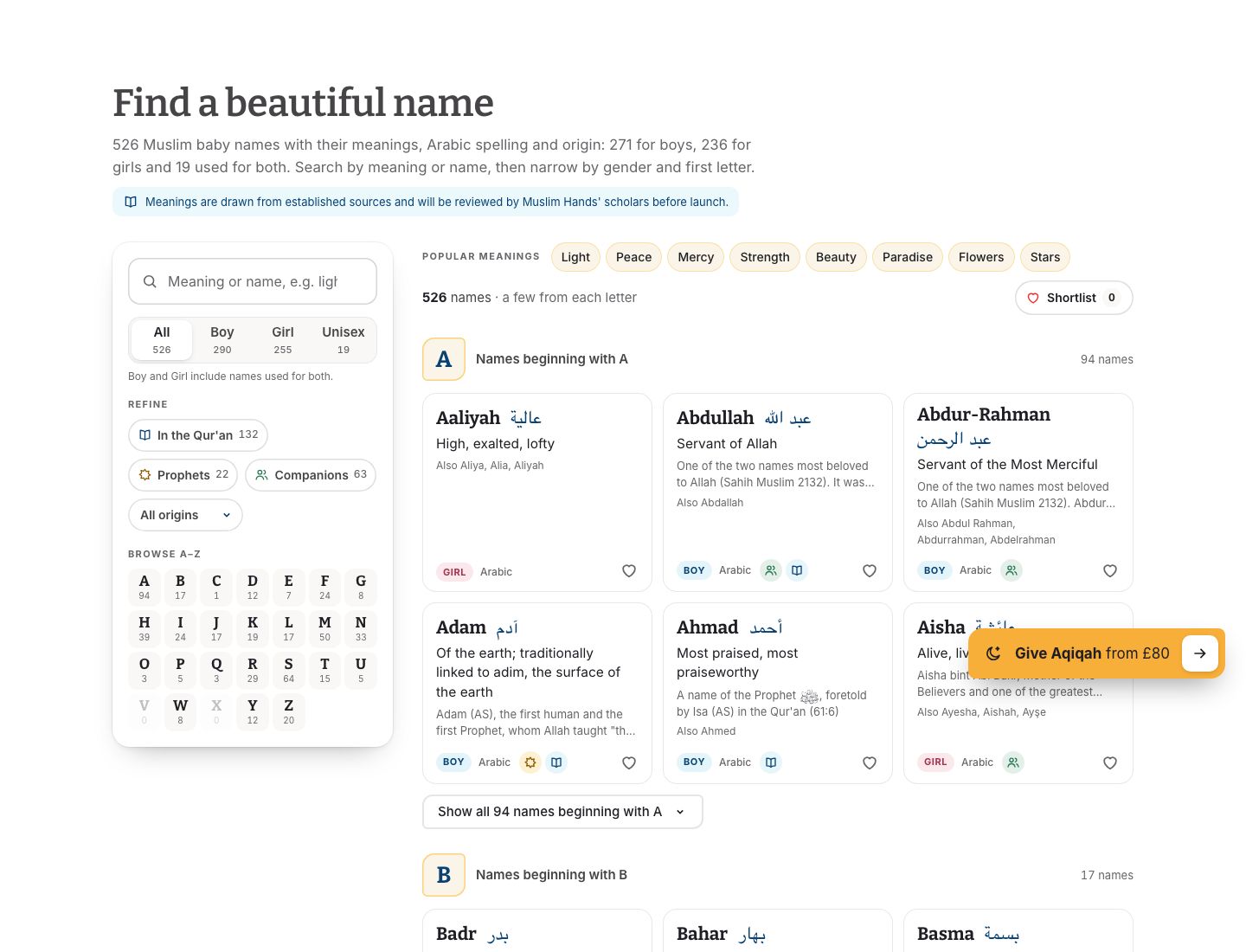The width and height of the screenshot is (1246, 952).
Task: Focus the meaning or name search field
Action: (253, 281)
